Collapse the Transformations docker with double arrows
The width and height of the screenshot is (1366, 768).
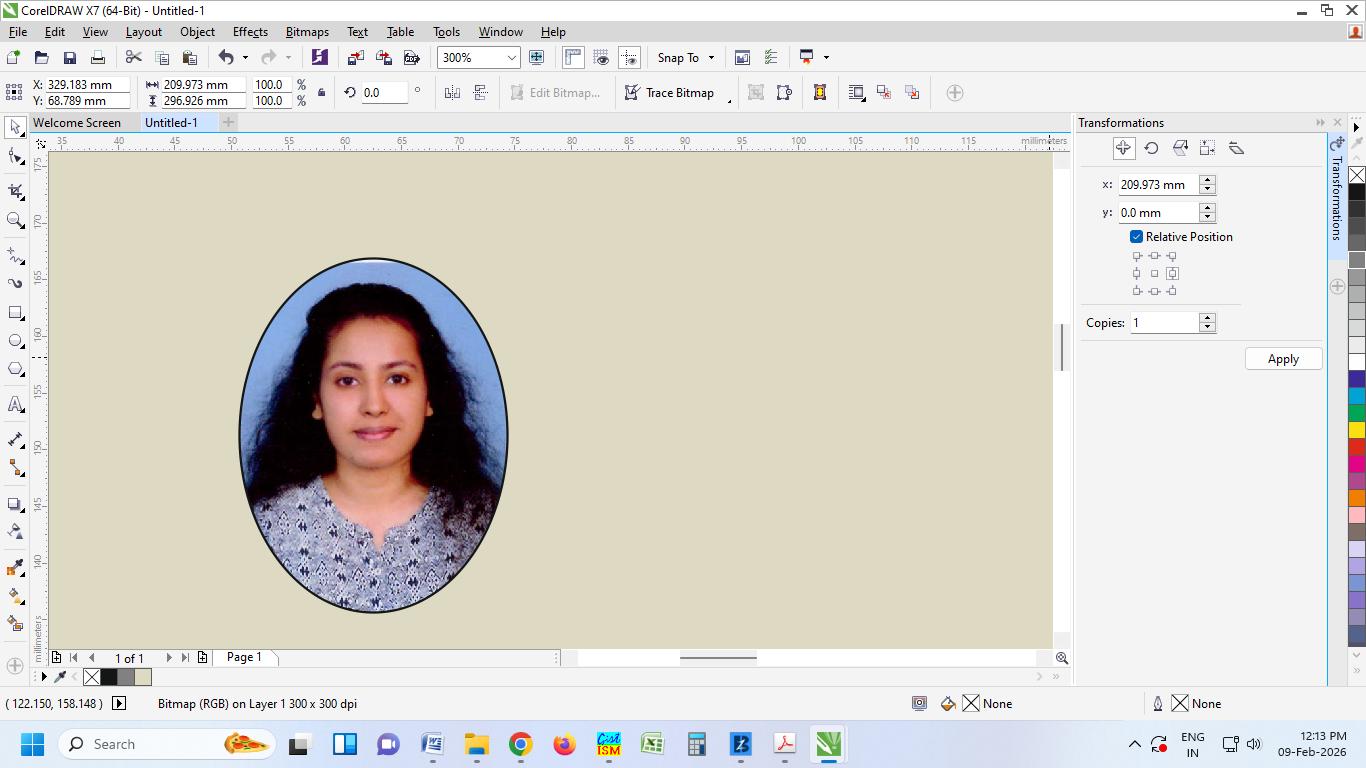[x=1320, y=123]
